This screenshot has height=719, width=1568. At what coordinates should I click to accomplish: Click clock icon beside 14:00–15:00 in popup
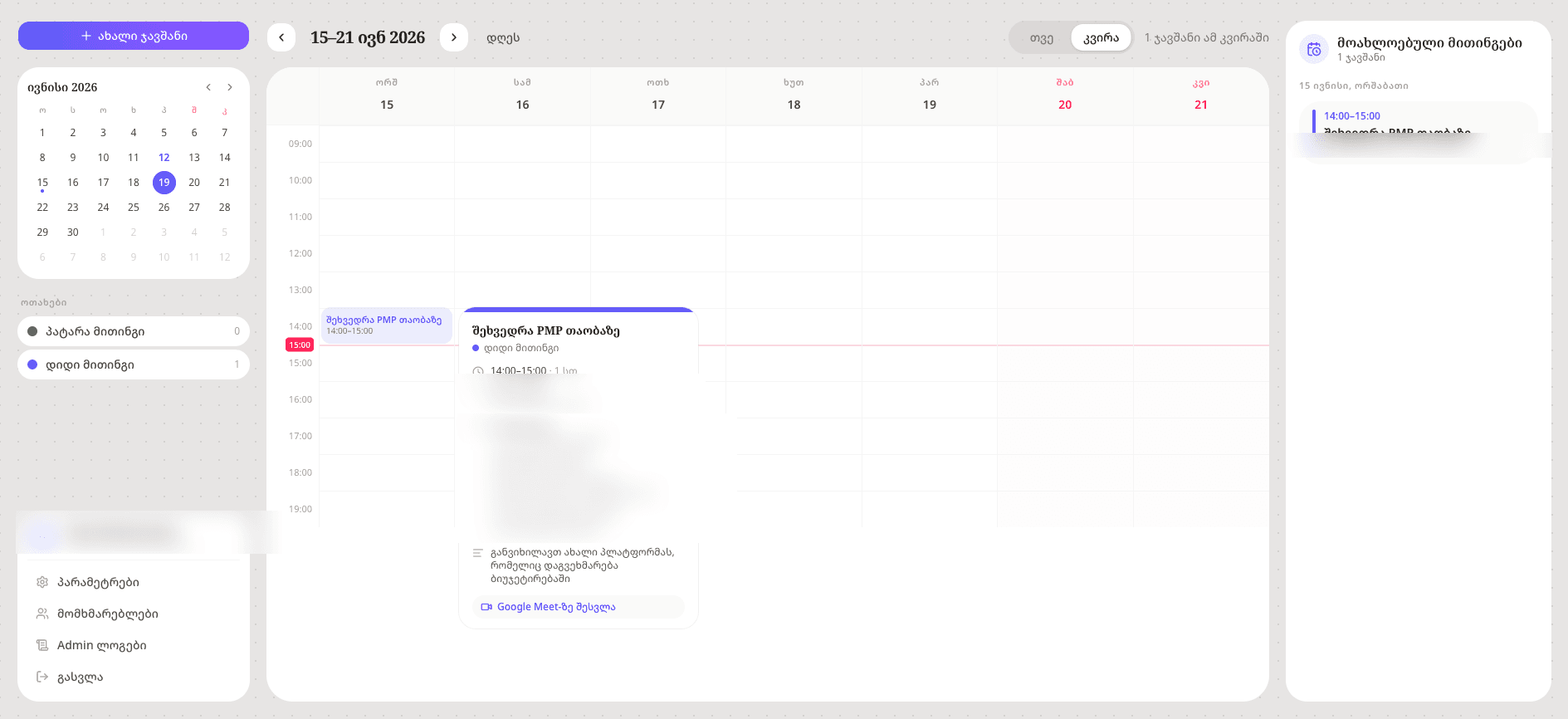(x=478, y=371)
